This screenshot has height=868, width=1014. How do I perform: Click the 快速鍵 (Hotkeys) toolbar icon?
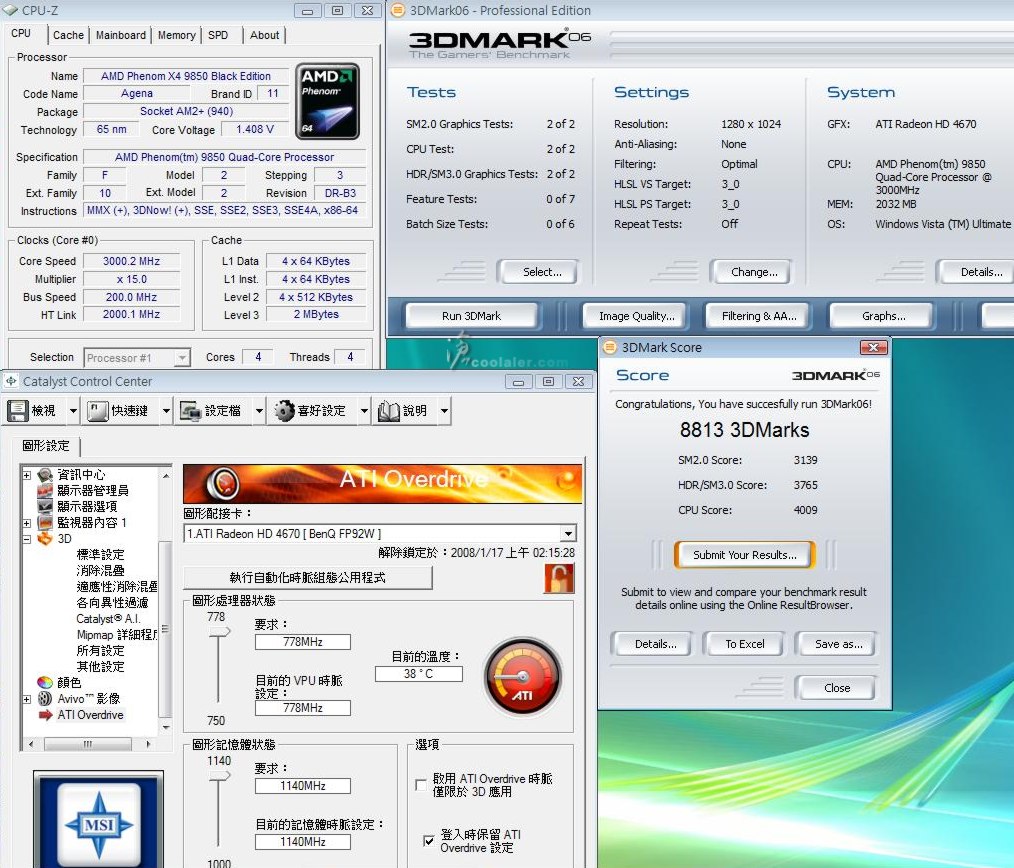pyautogui.click(x=98, y=411)
